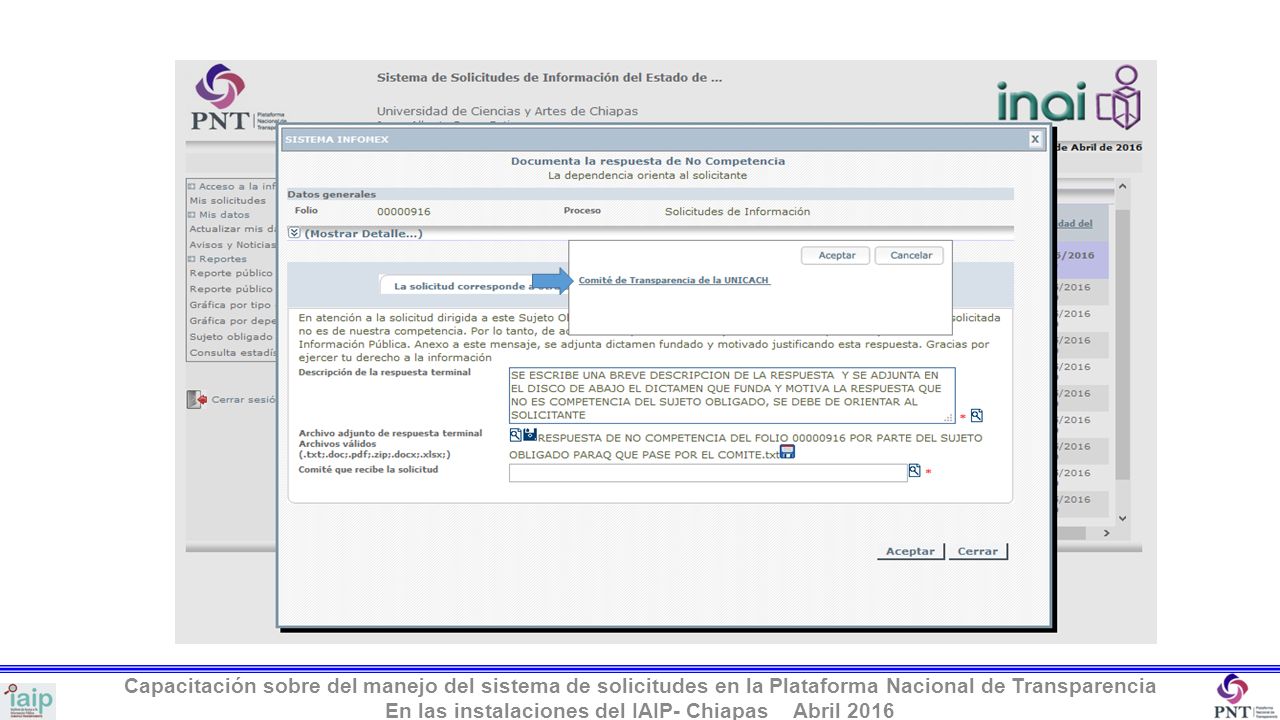Click the blue floppy icon after COMITE.txt

[787, 452]
